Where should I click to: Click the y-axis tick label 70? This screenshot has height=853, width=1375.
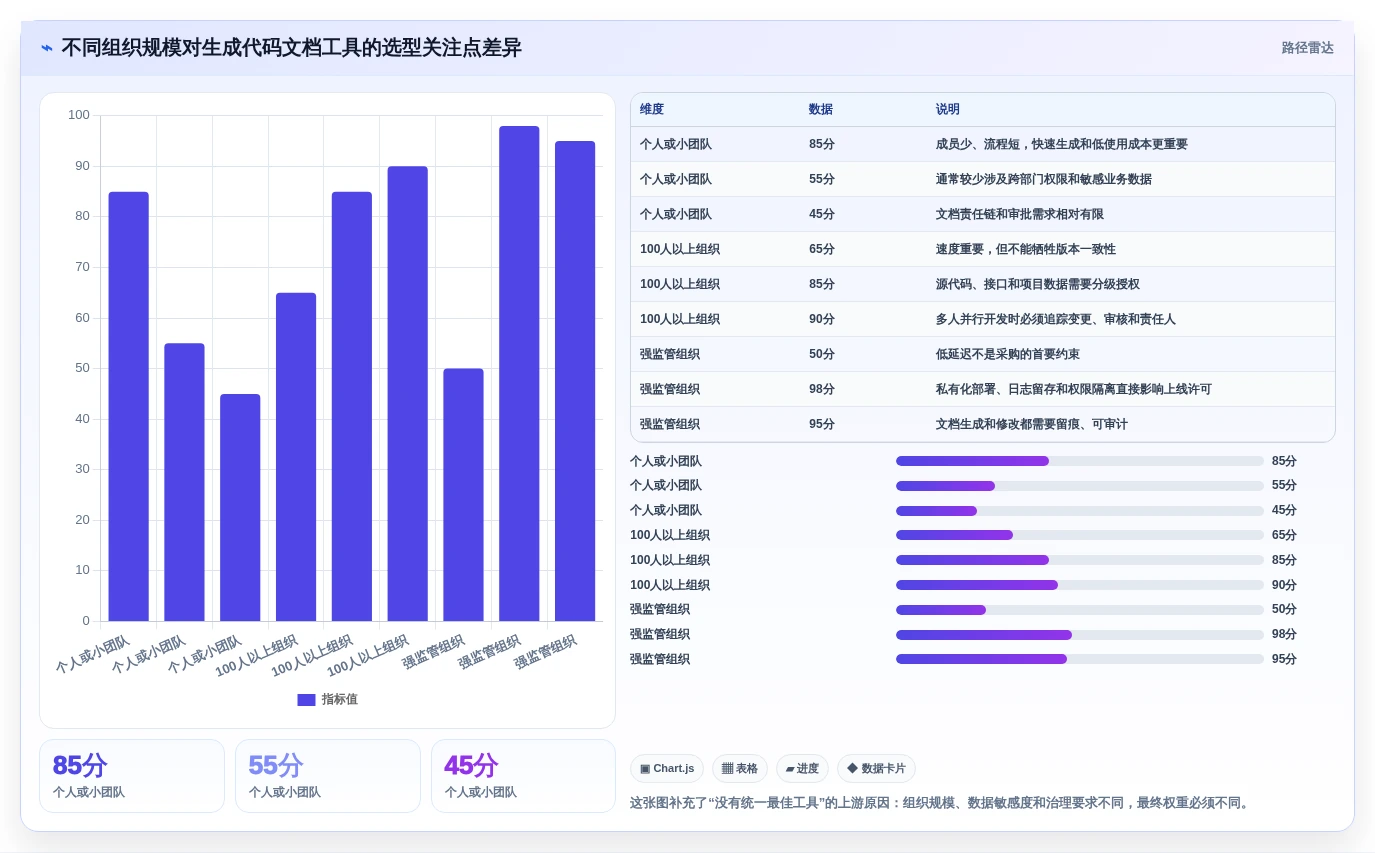(x=82, y=267)
